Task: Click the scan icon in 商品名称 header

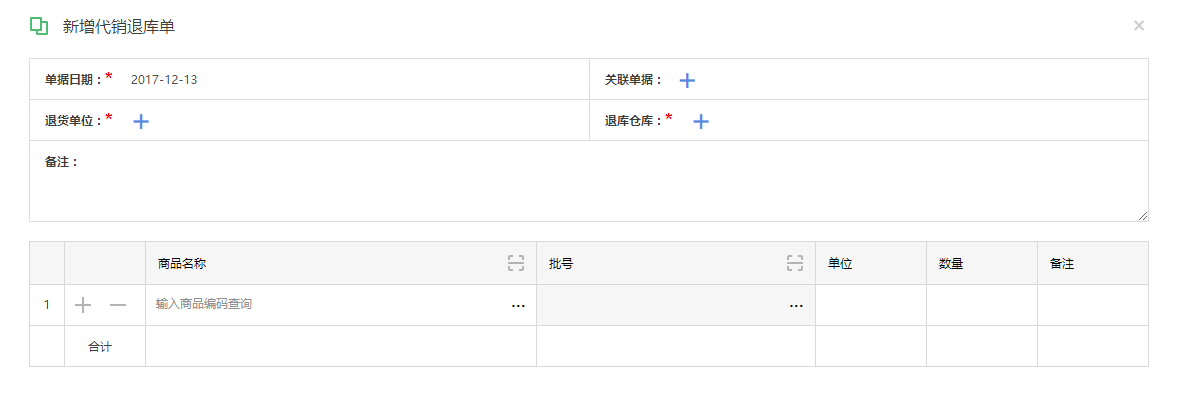Action: 516,263
